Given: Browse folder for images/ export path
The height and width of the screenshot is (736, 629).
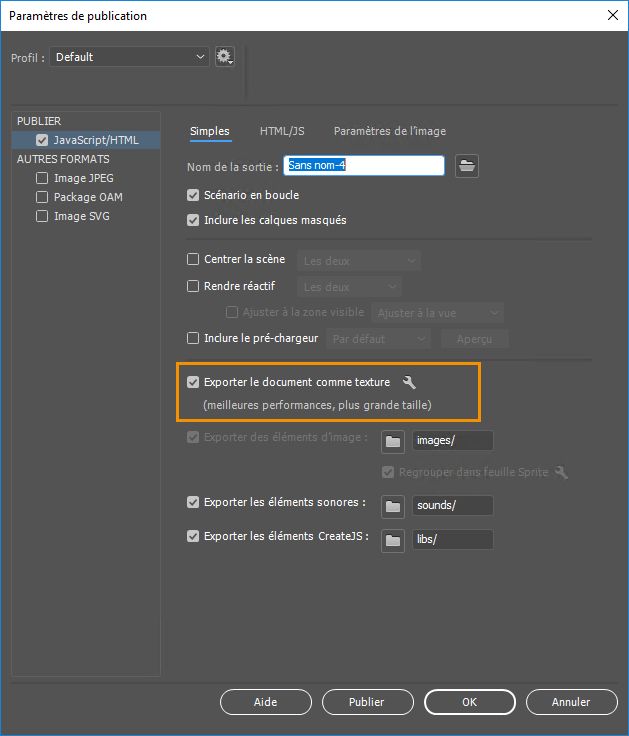Looking at the screenshot, I should pyautogui.click(x=393, y=441).
